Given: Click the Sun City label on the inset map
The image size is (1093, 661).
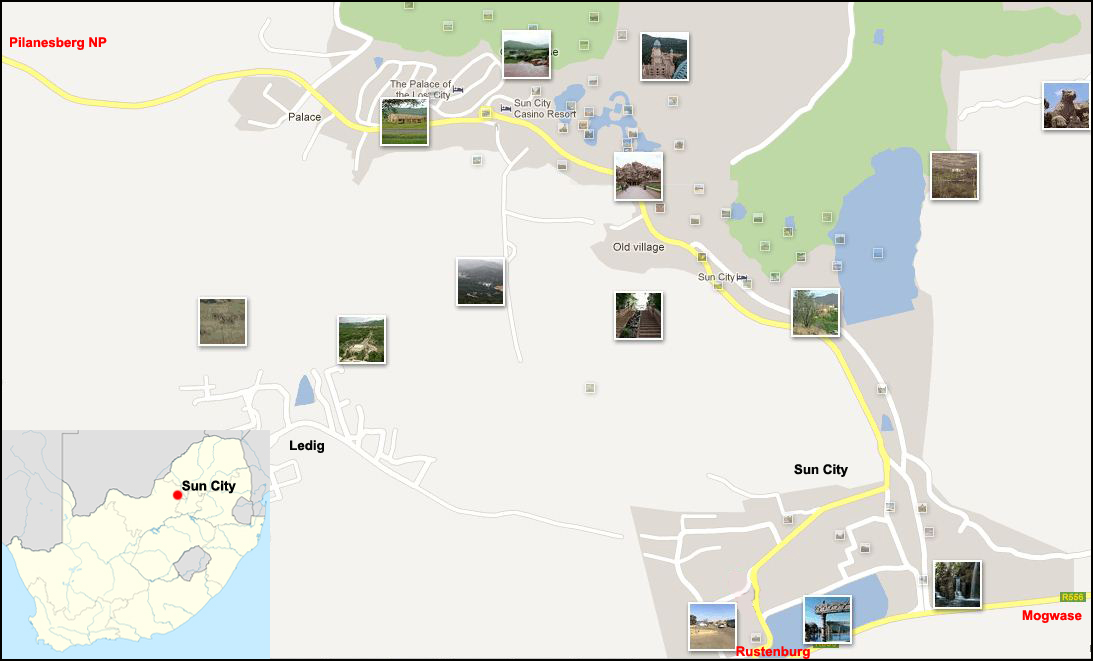Looking at the screenshot, I should click(x=208, y=486).
